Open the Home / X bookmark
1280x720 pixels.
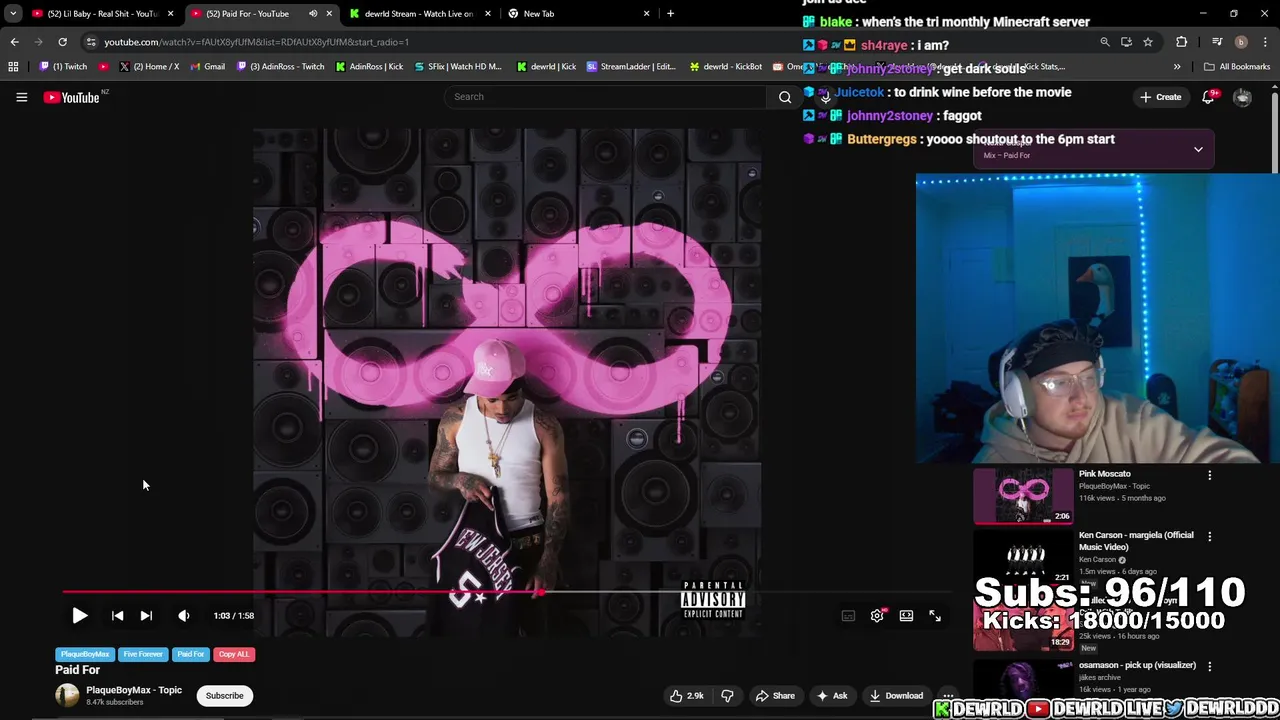[149, 67]
